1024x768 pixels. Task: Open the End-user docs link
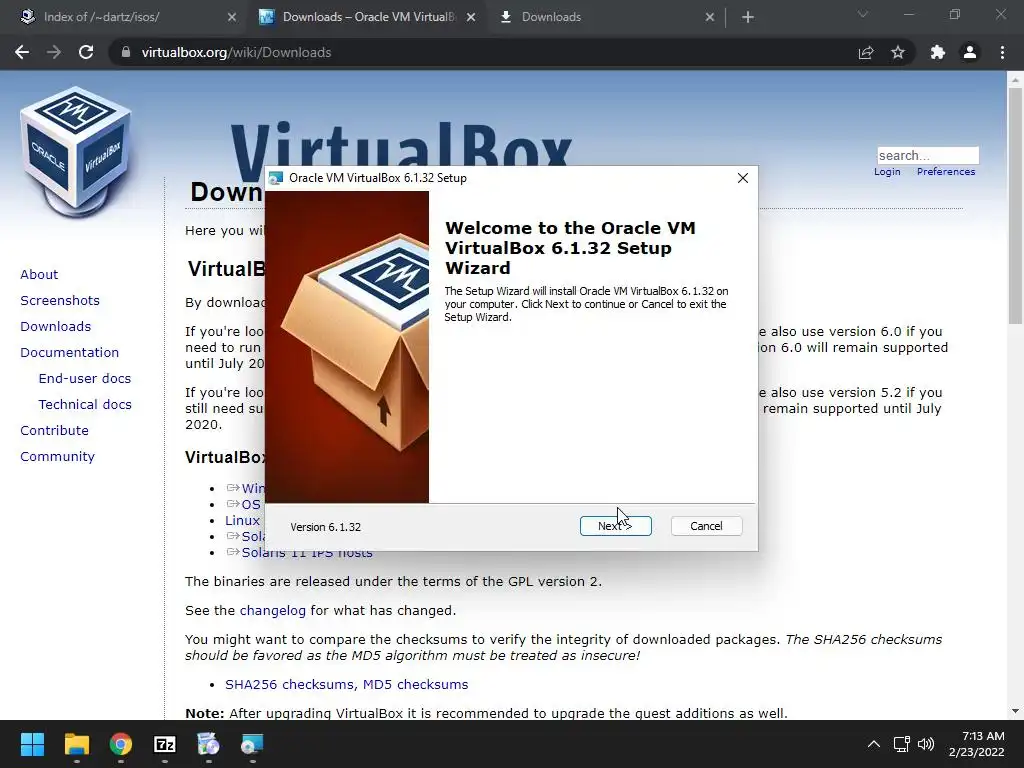pyautogui.click(x=85, y=379)
